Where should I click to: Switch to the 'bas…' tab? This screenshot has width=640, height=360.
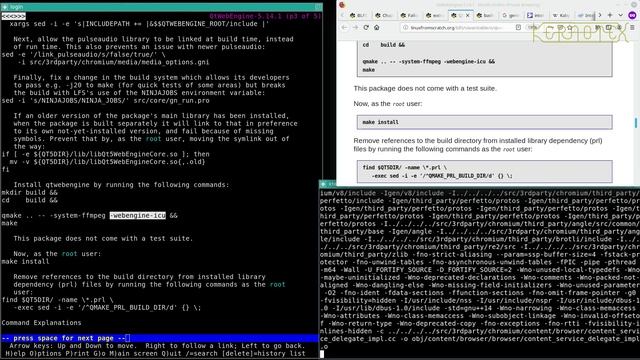point(485,15)
